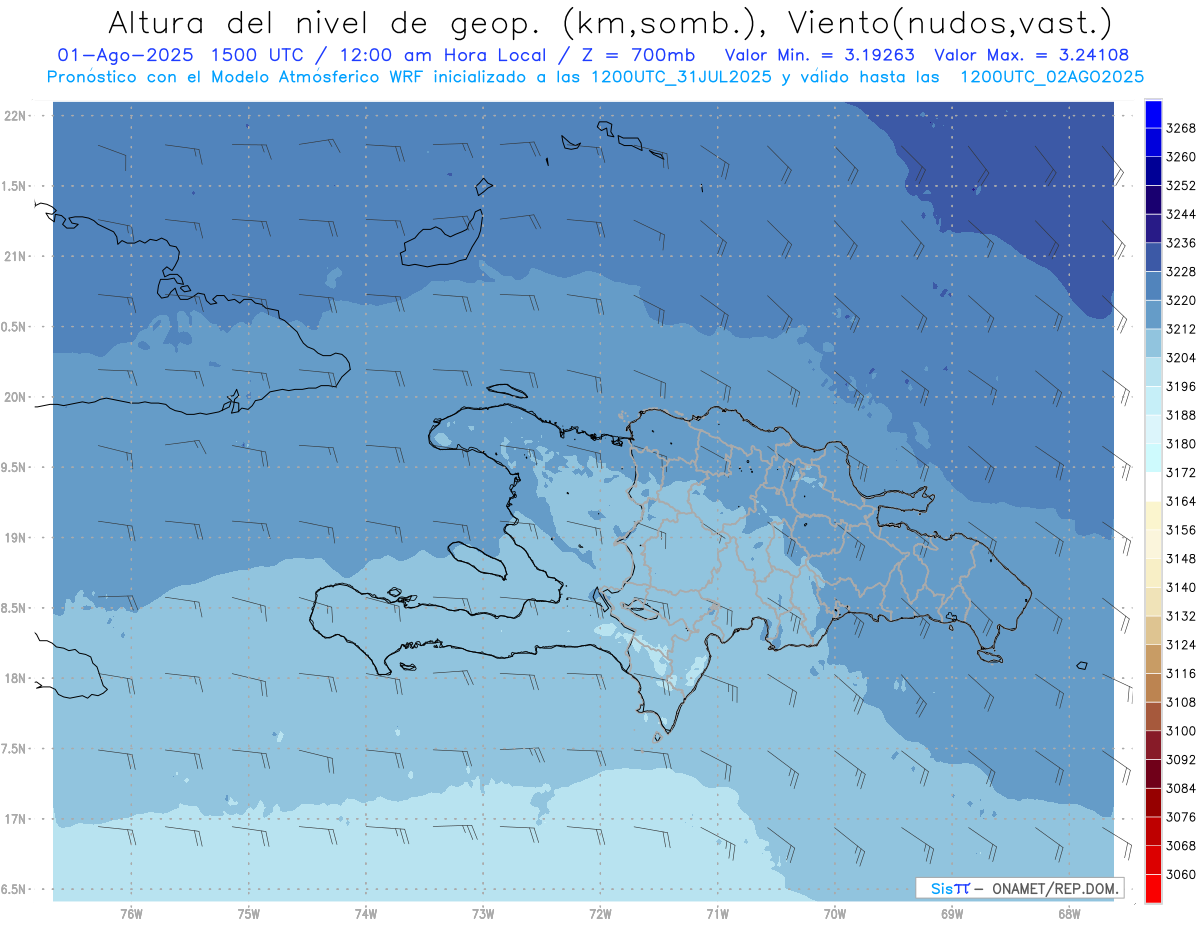Click the '69W' longitude label
1200x927 pixels.
952,914
